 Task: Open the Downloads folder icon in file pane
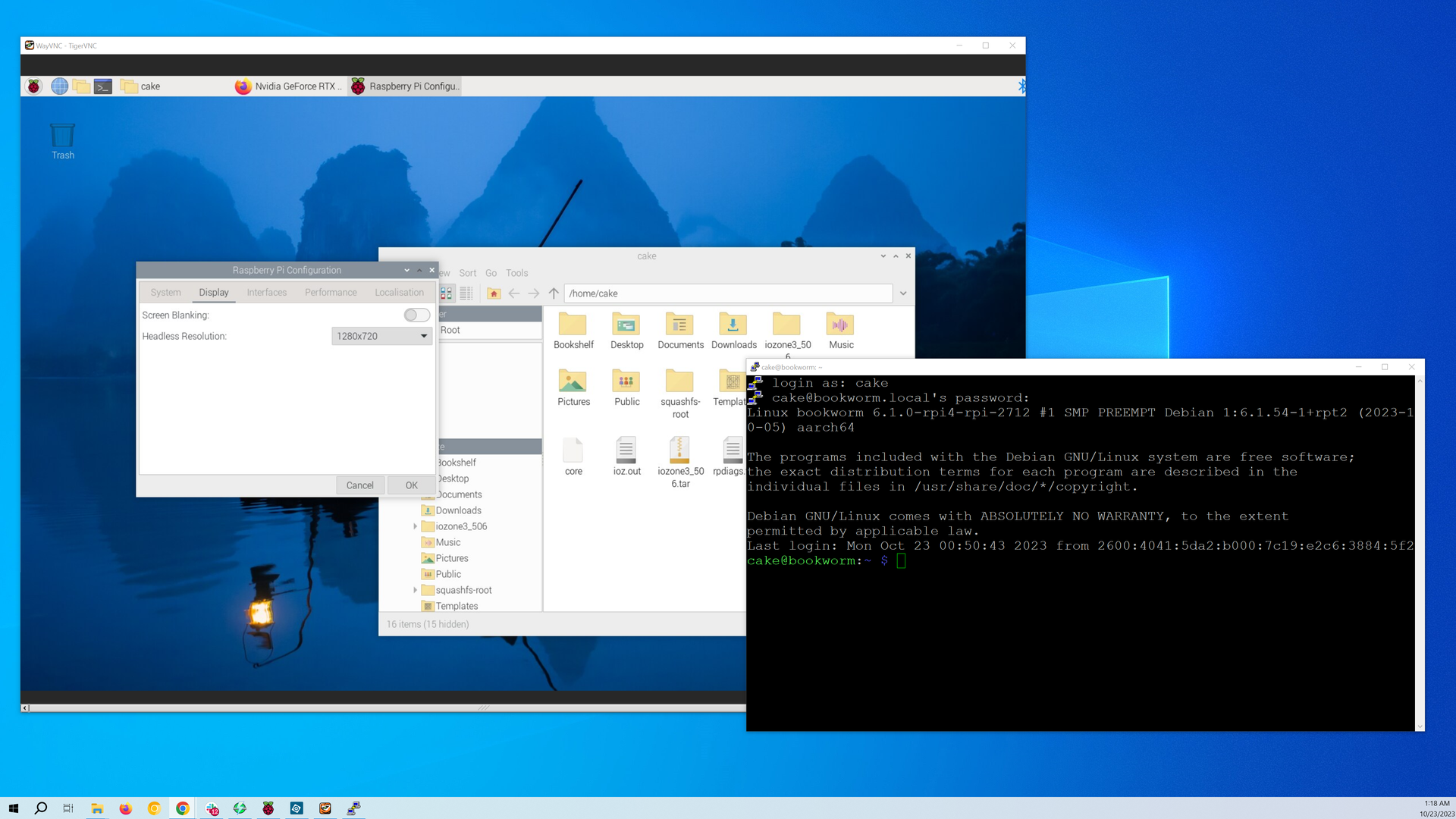pyautogui.click(x=733, y=331)
